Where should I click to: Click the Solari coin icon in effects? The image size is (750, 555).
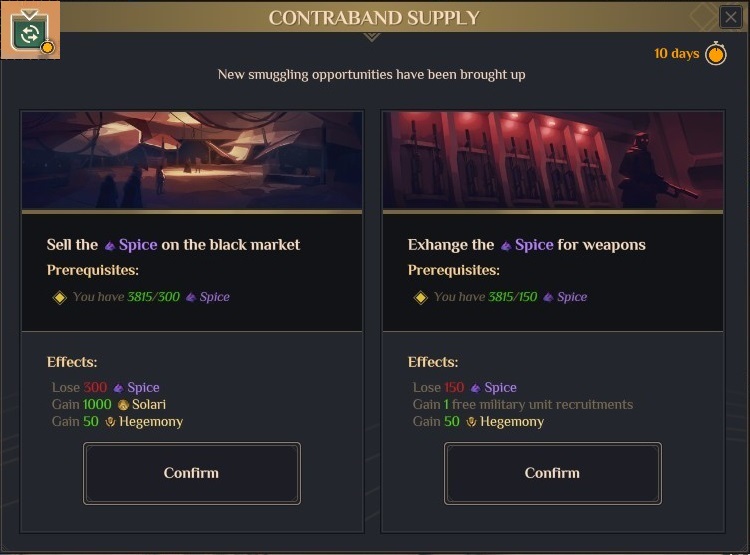[x=123, y=405]
